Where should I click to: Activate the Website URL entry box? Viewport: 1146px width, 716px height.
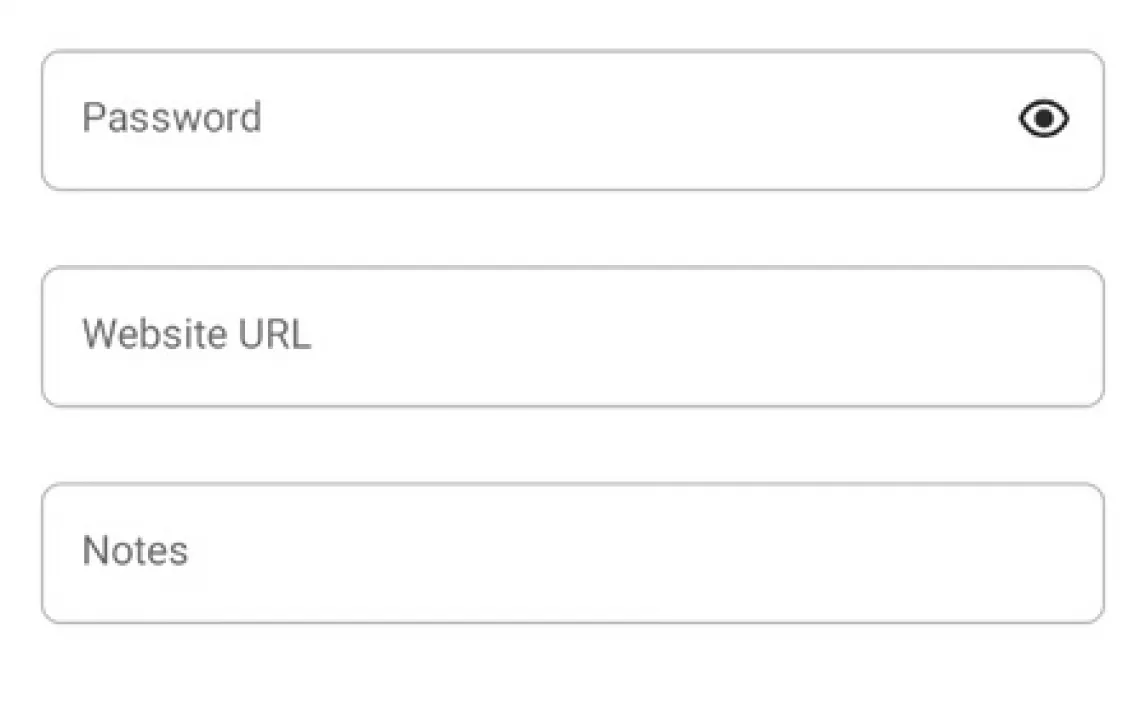[572, 336]
